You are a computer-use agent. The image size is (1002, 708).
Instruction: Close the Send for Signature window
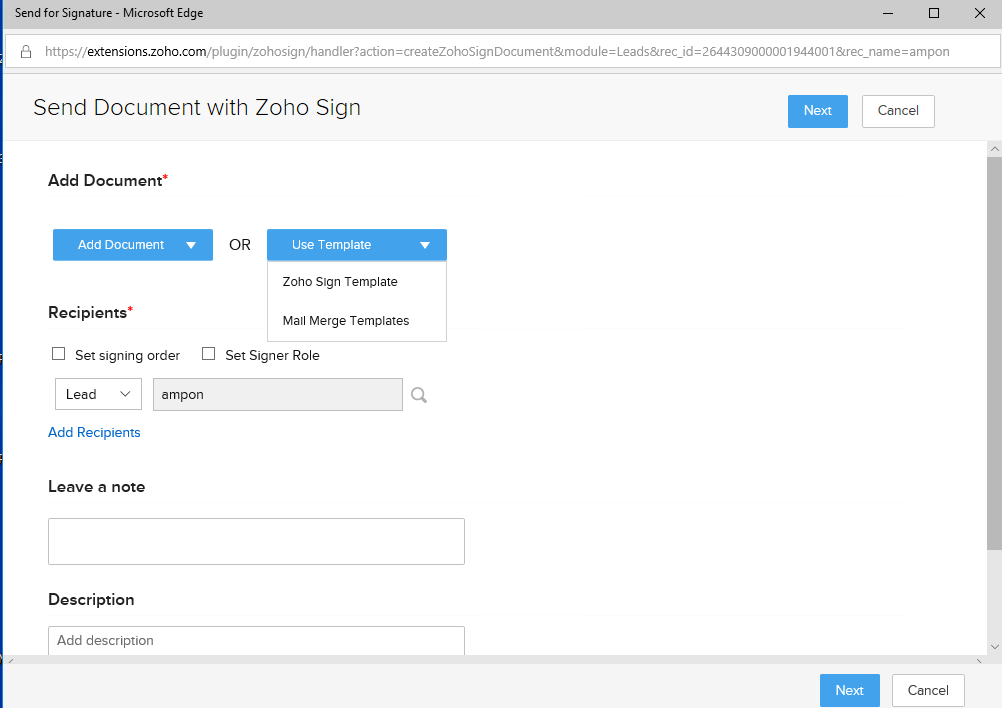[980, 13]
